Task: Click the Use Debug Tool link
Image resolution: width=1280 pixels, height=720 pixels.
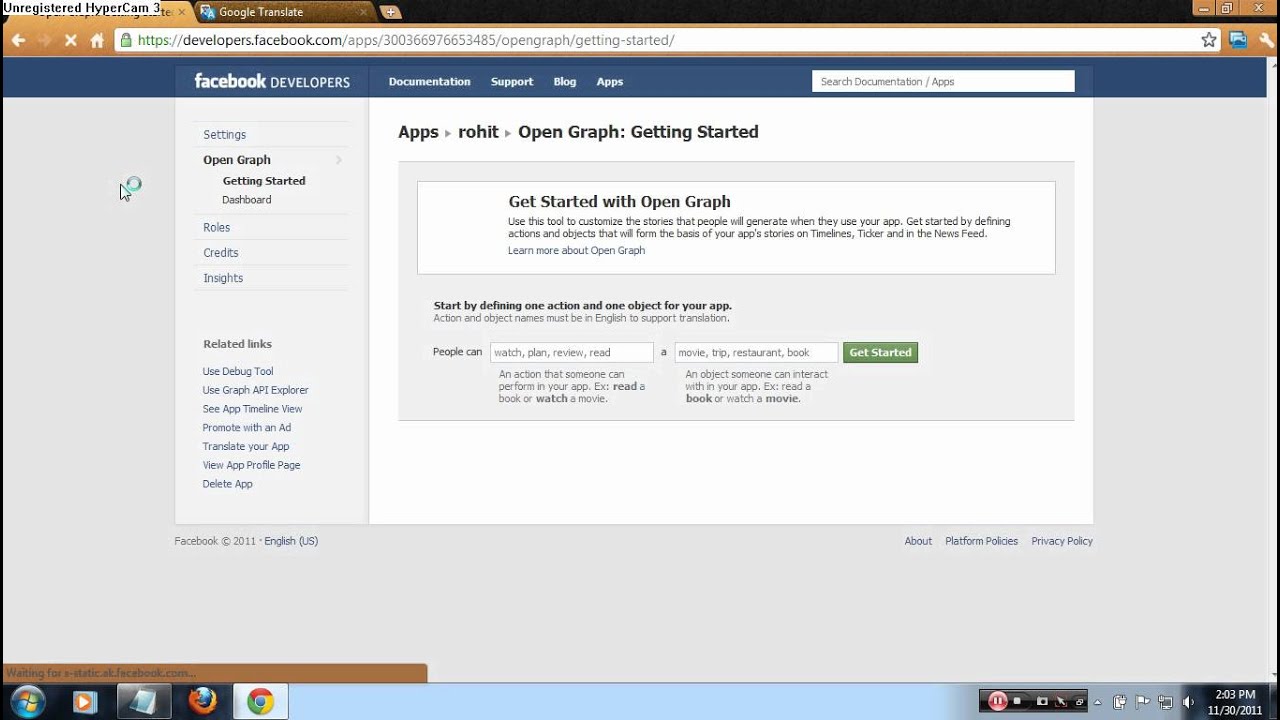Action: 238,371
